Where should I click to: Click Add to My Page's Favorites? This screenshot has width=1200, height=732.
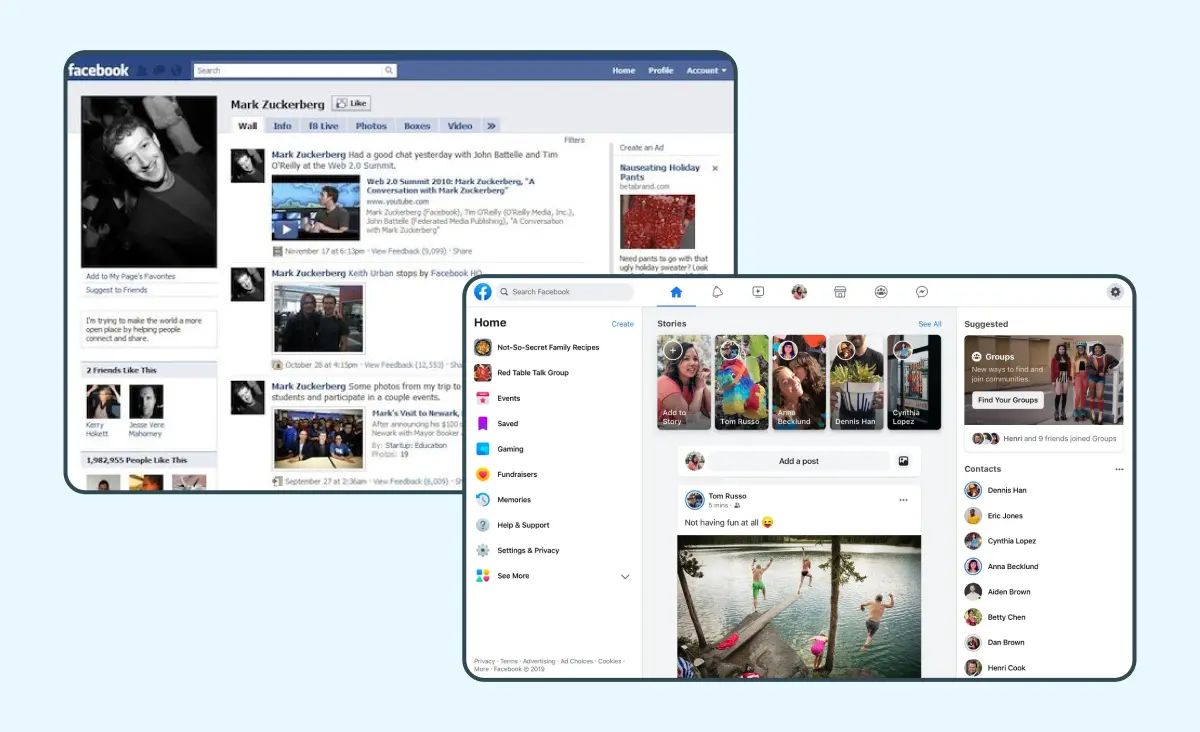tap(130, 276)
